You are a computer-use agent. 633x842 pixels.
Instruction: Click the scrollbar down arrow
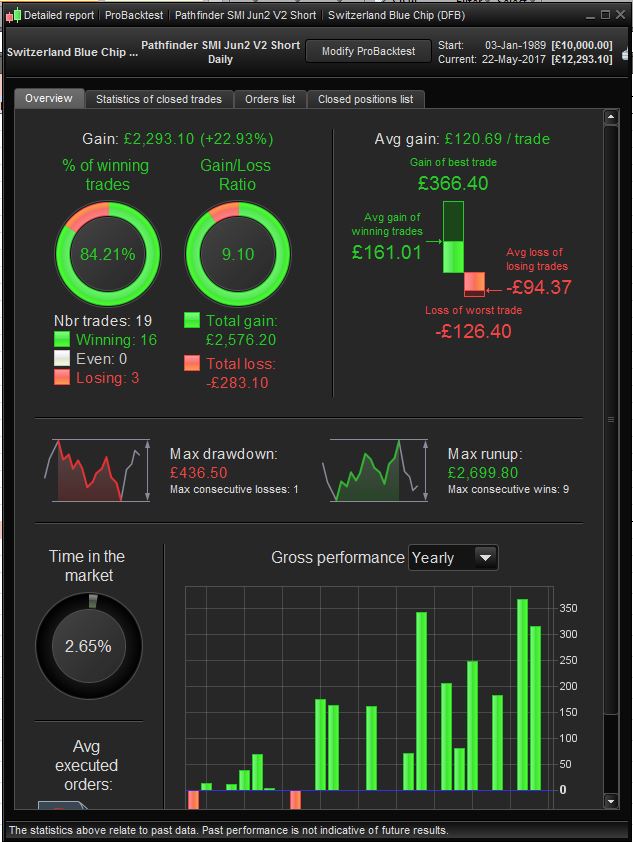[x=611, y=801]
